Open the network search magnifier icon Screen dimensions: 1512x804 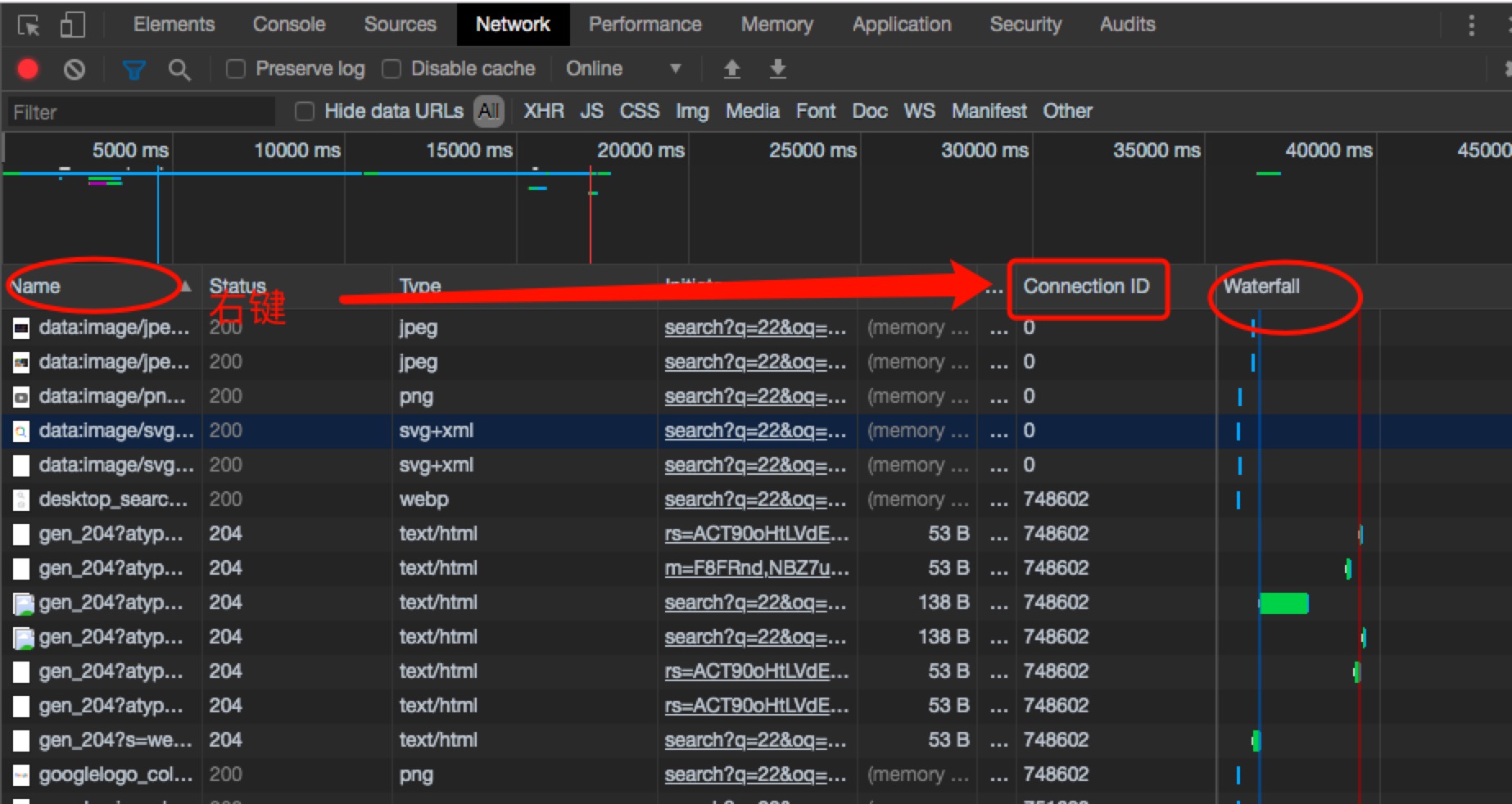pos(179,70)
